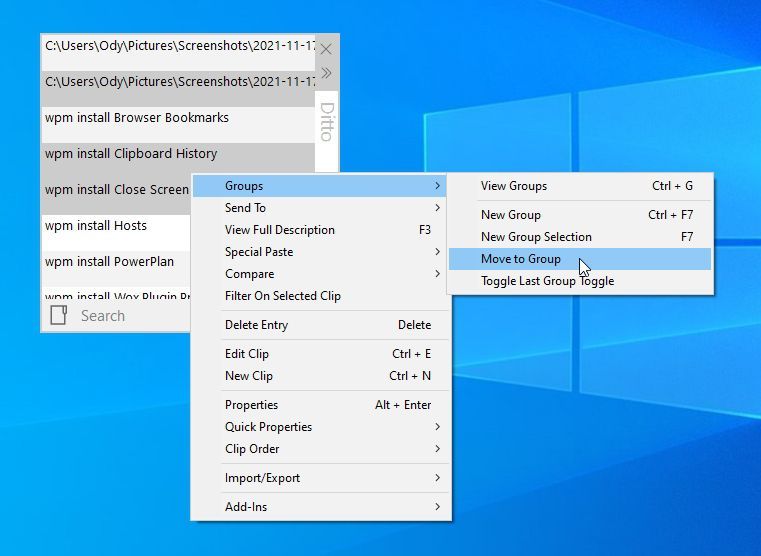Image resolution: width=761 pixels, height=556 pixels.
Task: Choose Toggle Last Group Toggle
Action: (580, 281)
